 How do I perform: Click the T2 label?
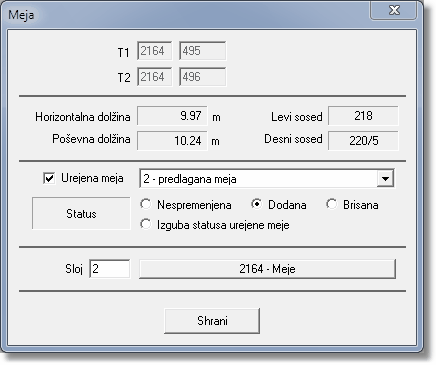pos(124,78)
